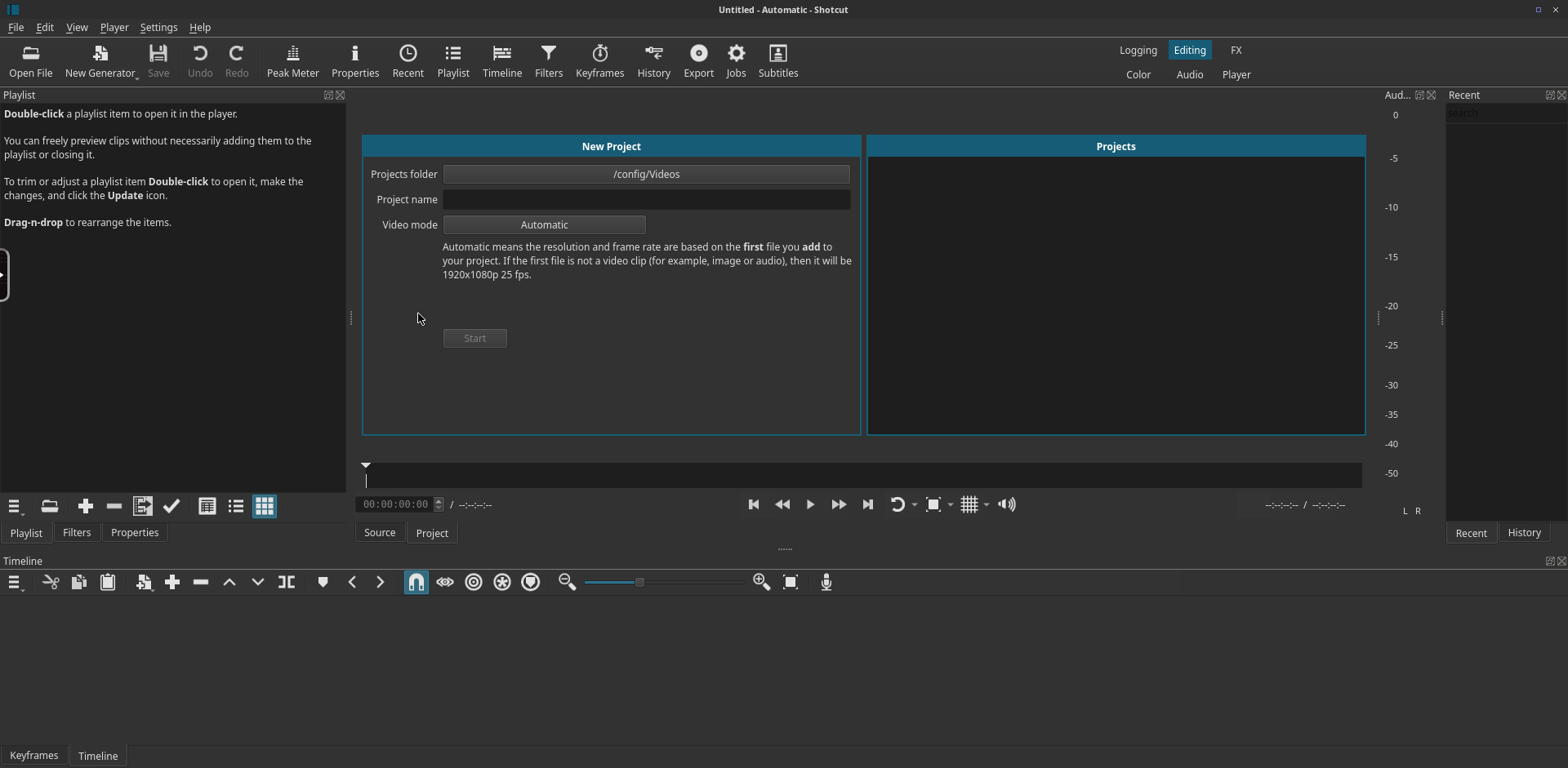
Task: Open the grid overlay options dropdown arrow
Action: (987, 506)
